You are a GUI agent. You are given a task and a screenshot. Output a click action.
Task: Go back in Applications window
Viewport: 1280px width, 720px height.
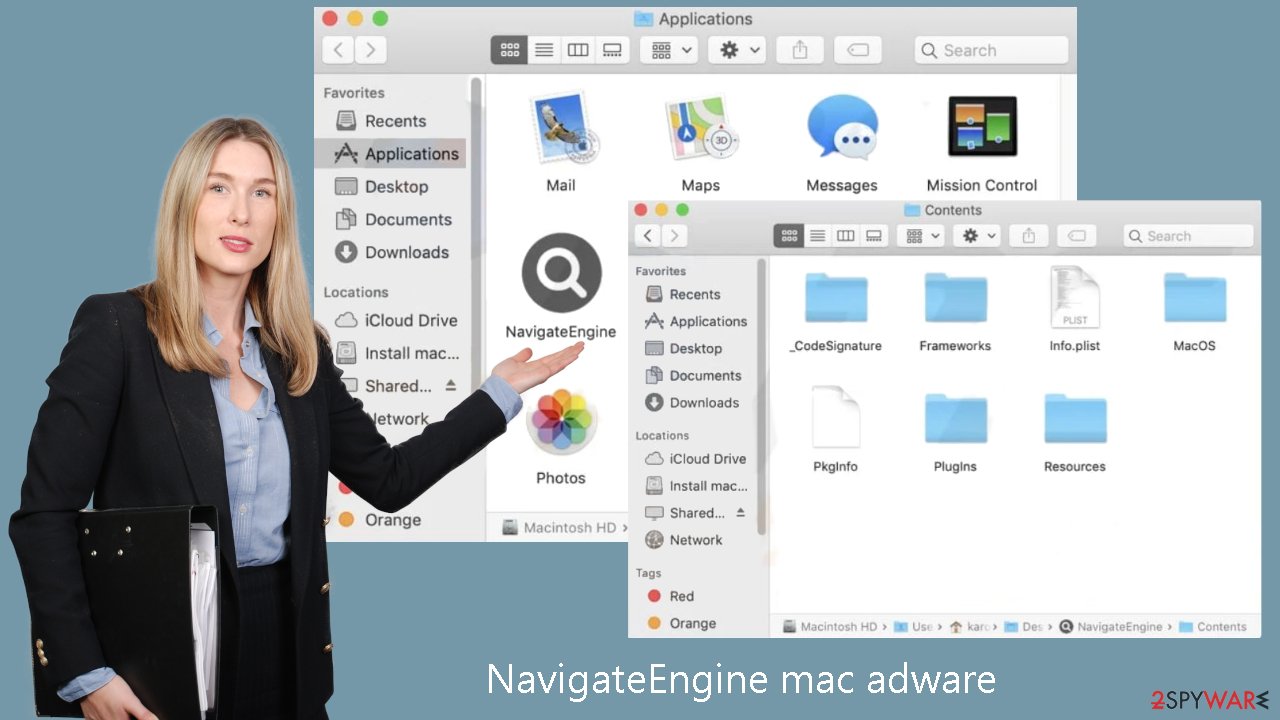tap(338, 50)
